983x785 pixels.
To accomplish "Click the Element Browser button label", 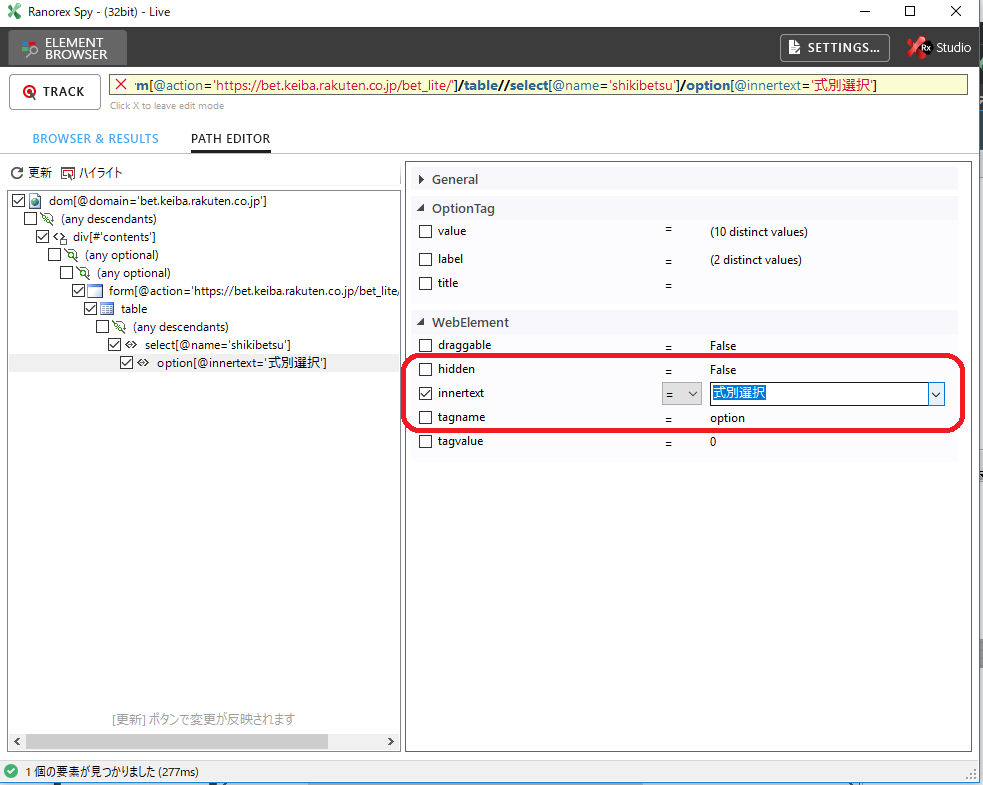I will point(76,48).
